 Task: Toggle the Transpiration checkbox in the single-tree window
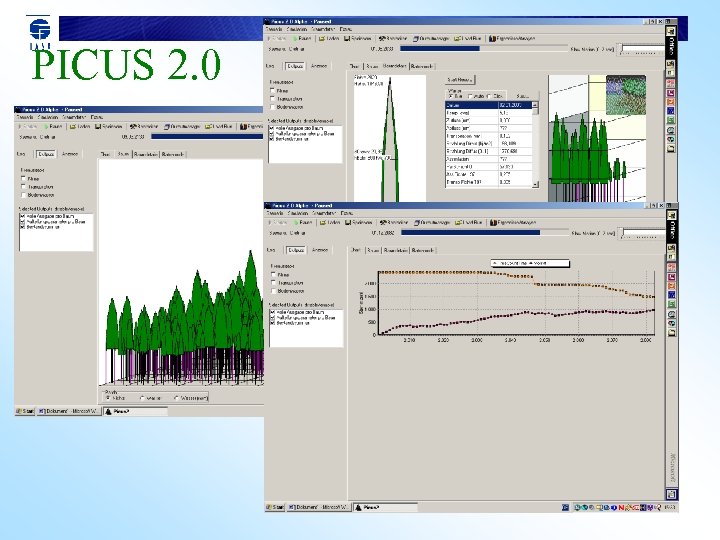(272, 99)
